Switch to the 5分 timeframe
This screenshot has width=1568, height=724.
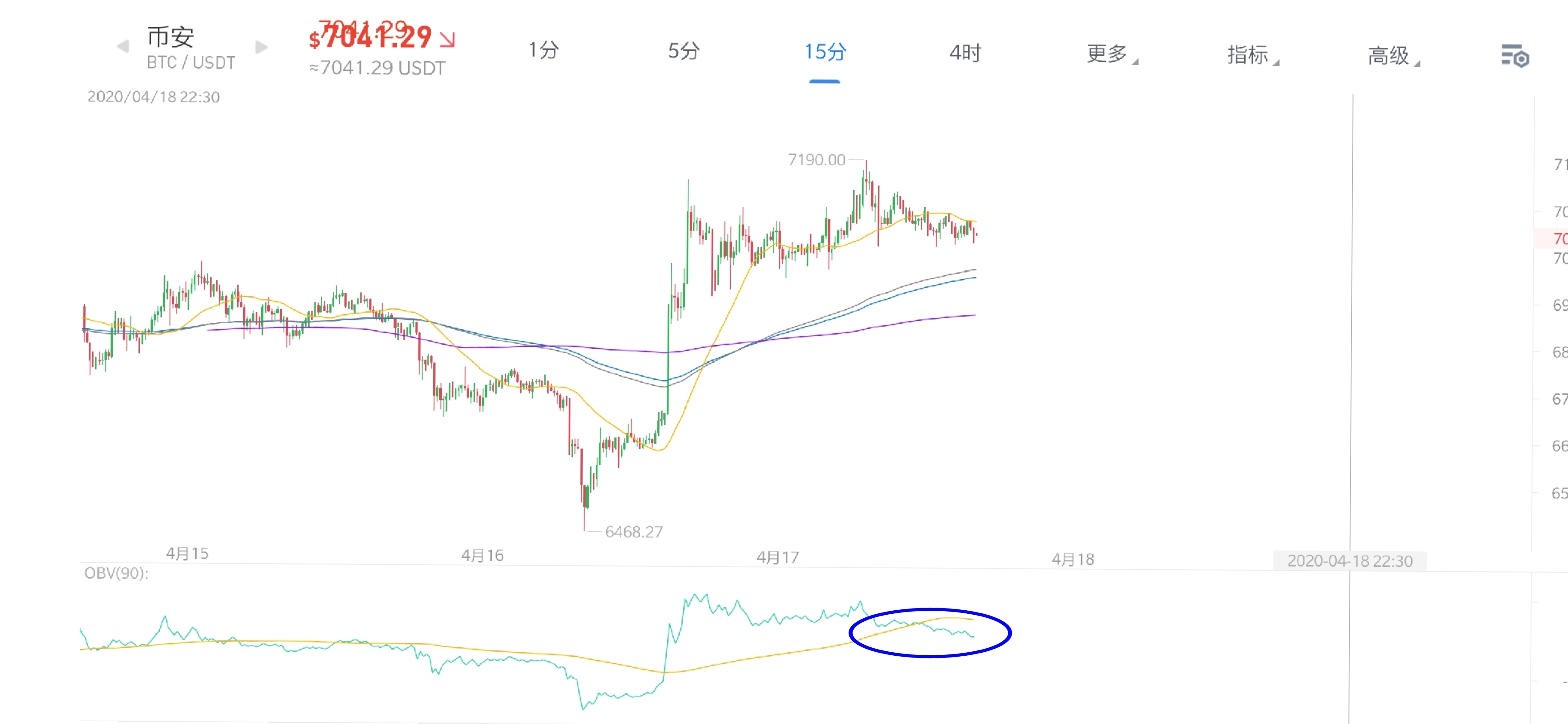pyautogui.click(x=683, y=51)
